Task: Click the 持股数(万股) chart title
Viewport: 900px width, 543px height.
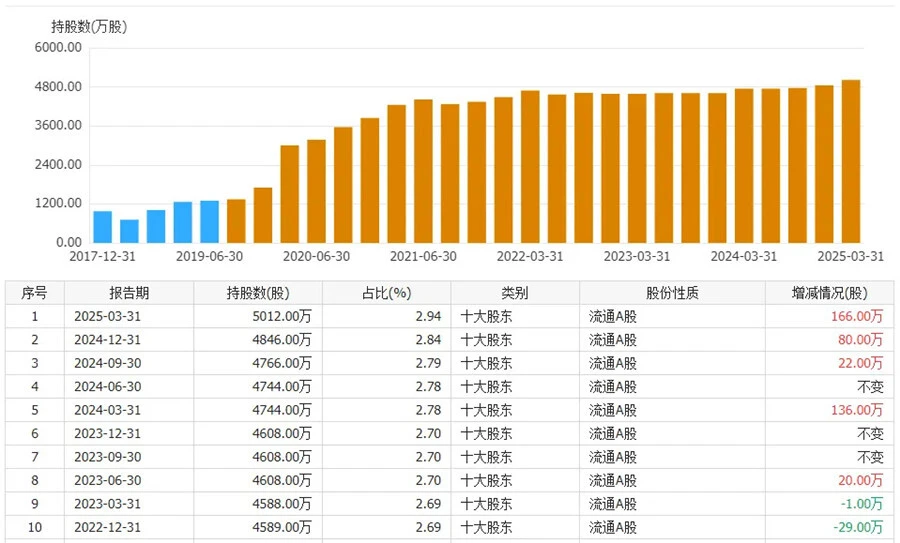Action: (89, 27)
